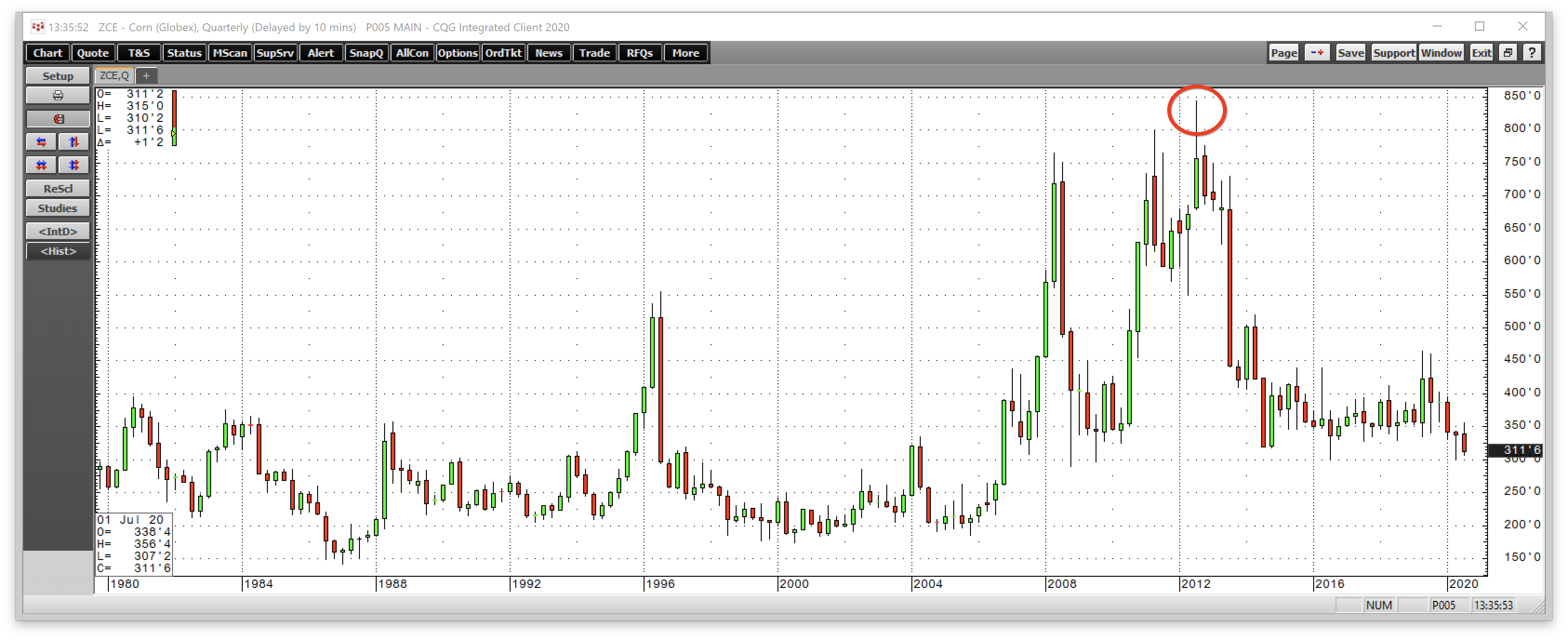Toggle the <IntD> intraday mode
1568x640 pixels.
[58, 232]
